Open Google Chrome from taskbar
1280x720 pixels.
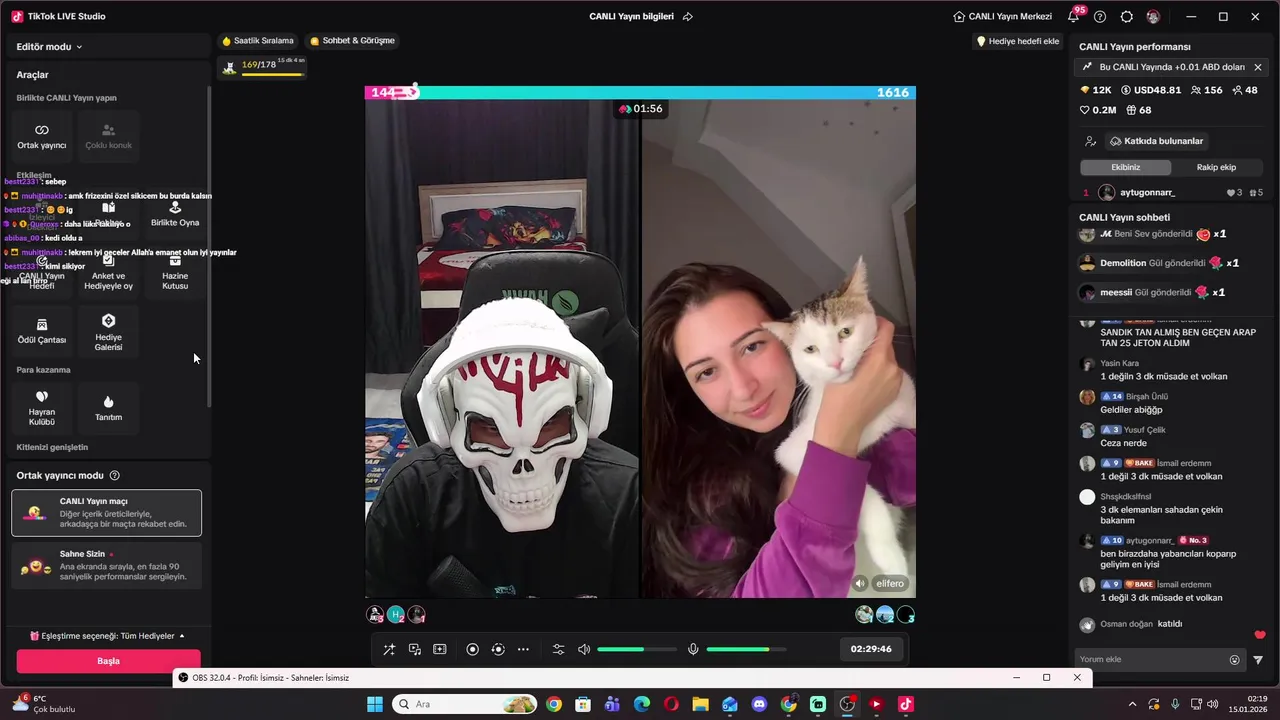point(554,704)
